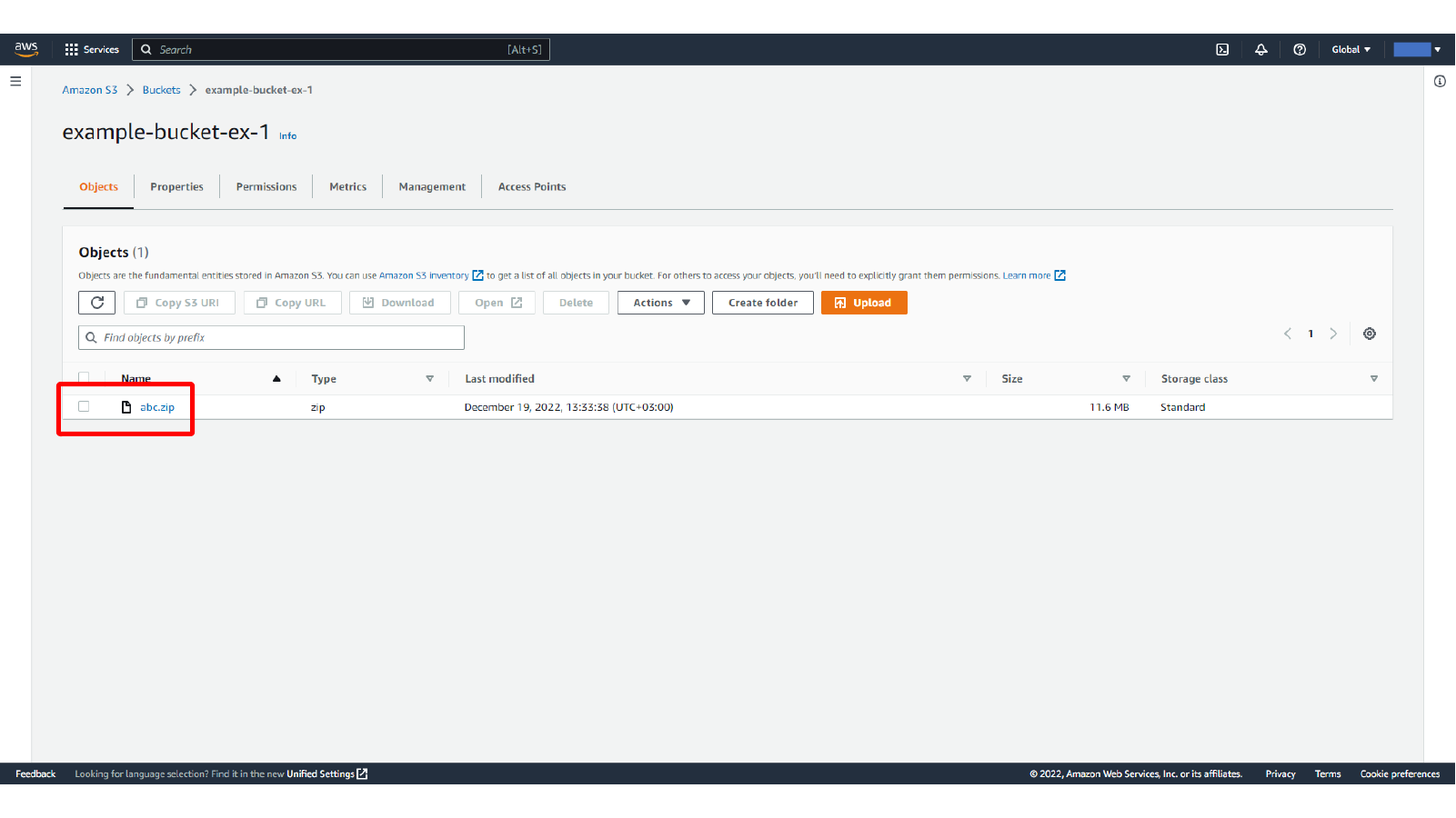The height and width of the screenshot is (818, 1456).
Task: Follow the Learn more link
Action: pyautogui.click(x=1027, y=275)
